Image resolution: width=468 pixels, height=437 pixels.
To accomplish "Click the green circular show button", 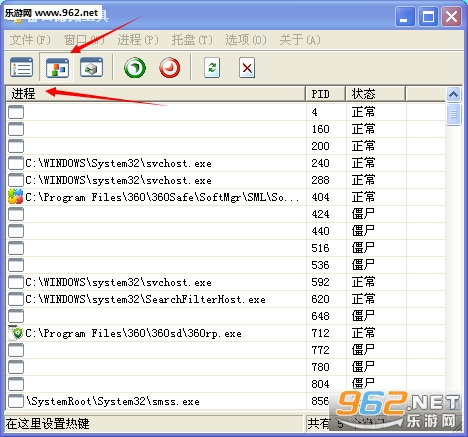I will click(135, 68).
